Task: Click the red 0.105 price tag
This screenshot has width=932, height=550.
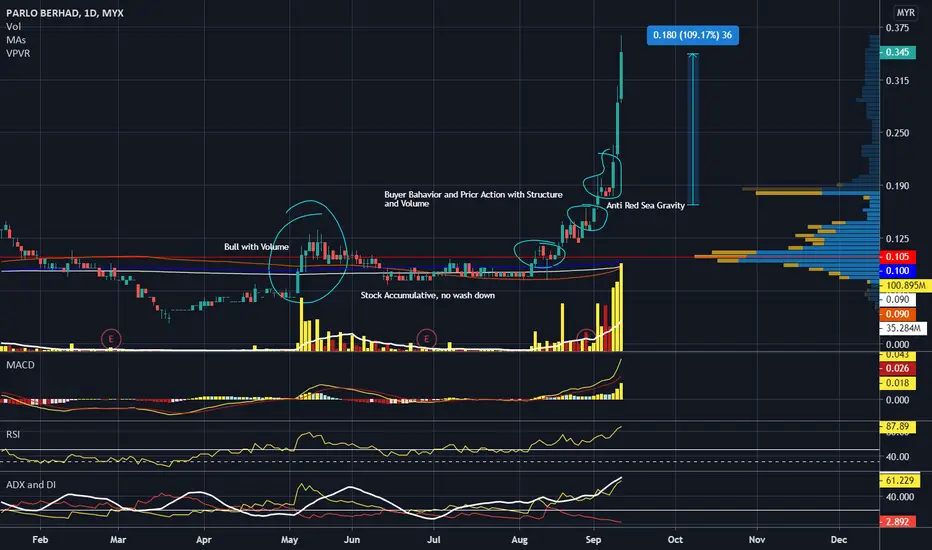Action: click(898, 257)
